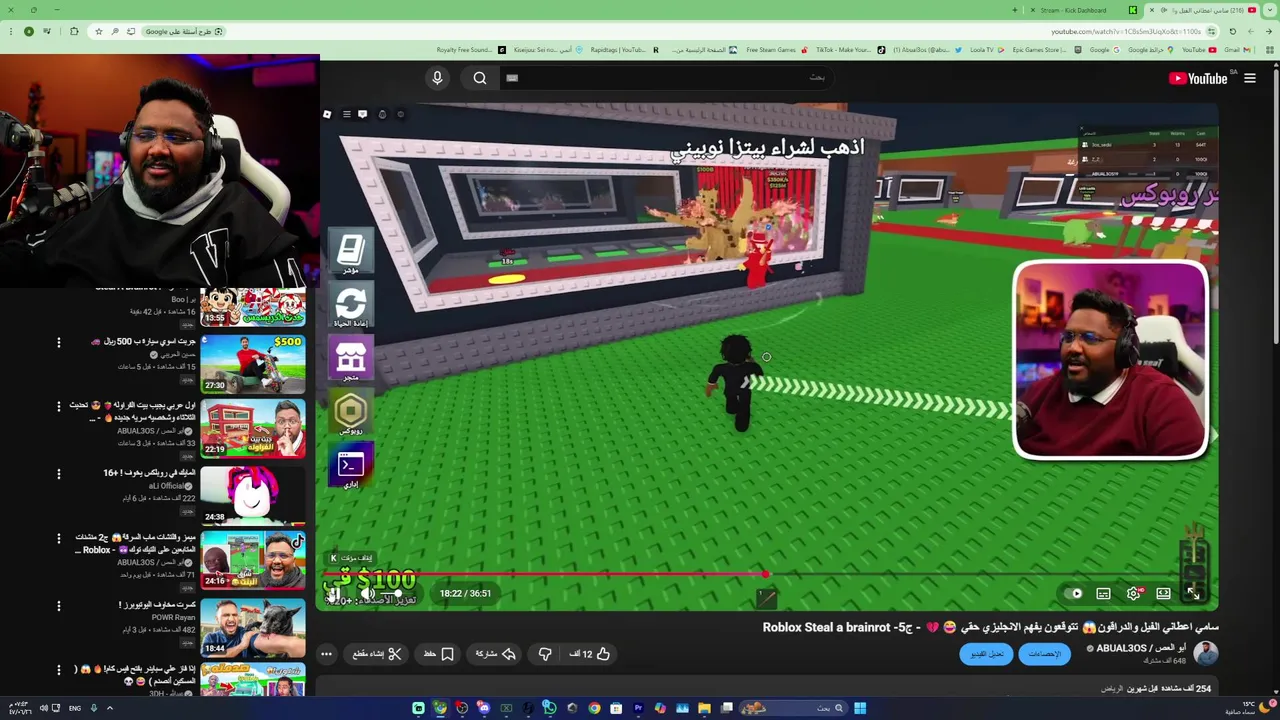Open the 24:38 aLi Official video thumbnail

(253, 494)
